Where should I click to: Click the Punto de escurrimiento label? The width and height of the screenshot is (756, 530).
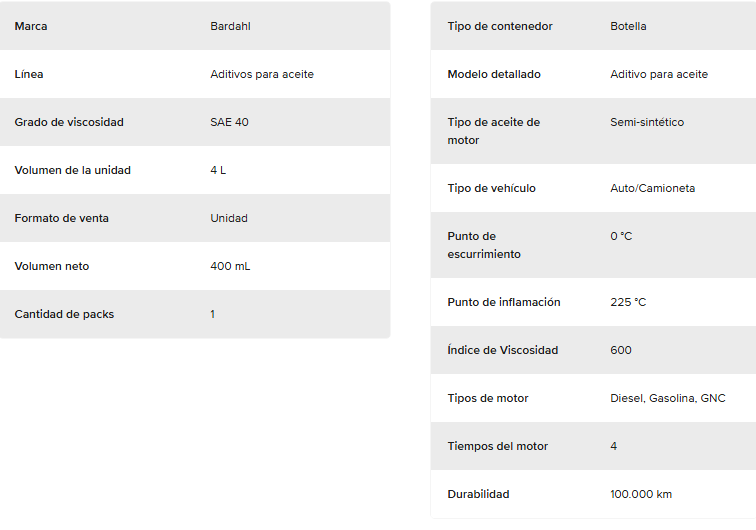pyautogui.click(x=484, y=245)
